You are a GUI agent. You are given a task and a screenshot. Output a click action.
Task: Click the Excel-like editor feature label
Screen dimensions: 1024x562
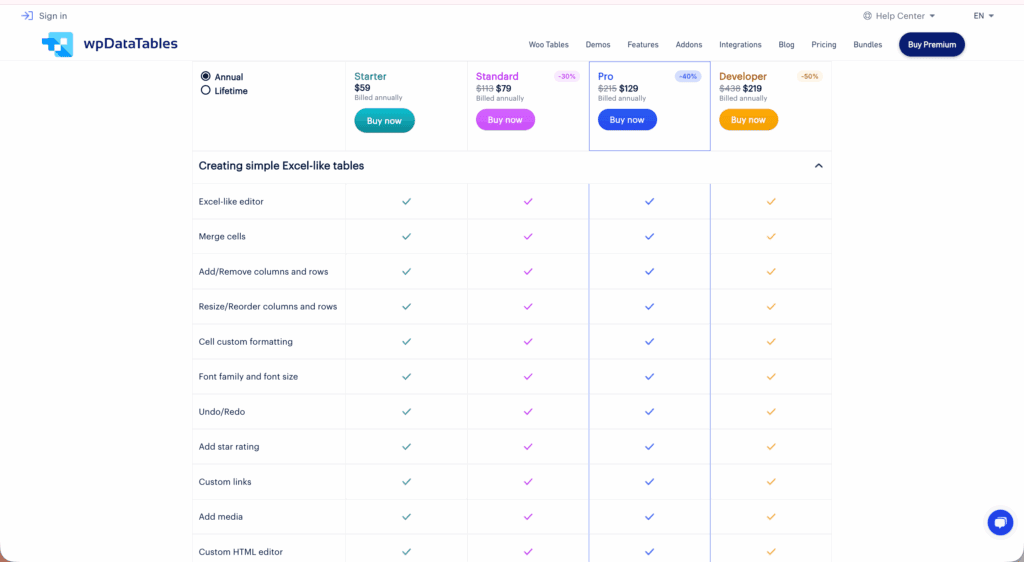(231, 202)
